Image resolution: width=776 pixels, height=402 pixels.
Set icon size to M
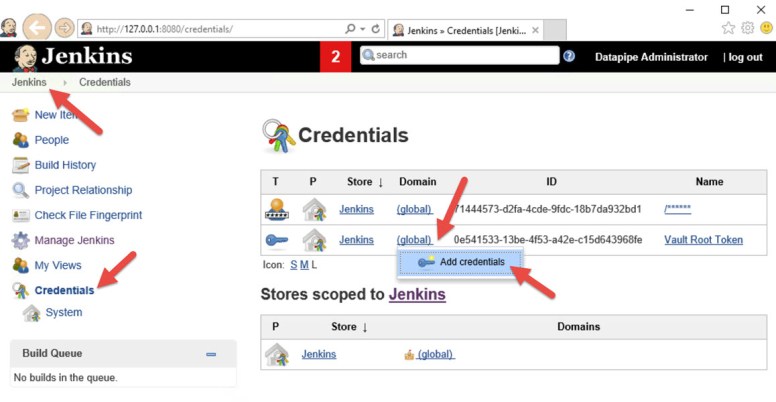pyautogui.click(x=304, y=265)
